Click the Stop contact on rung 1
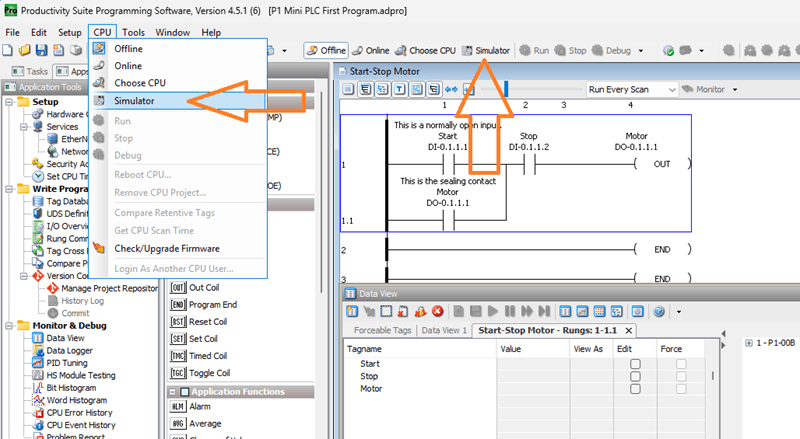Image resolution: width=800 pixels, height=439 pixels. [x=529, y=164]
